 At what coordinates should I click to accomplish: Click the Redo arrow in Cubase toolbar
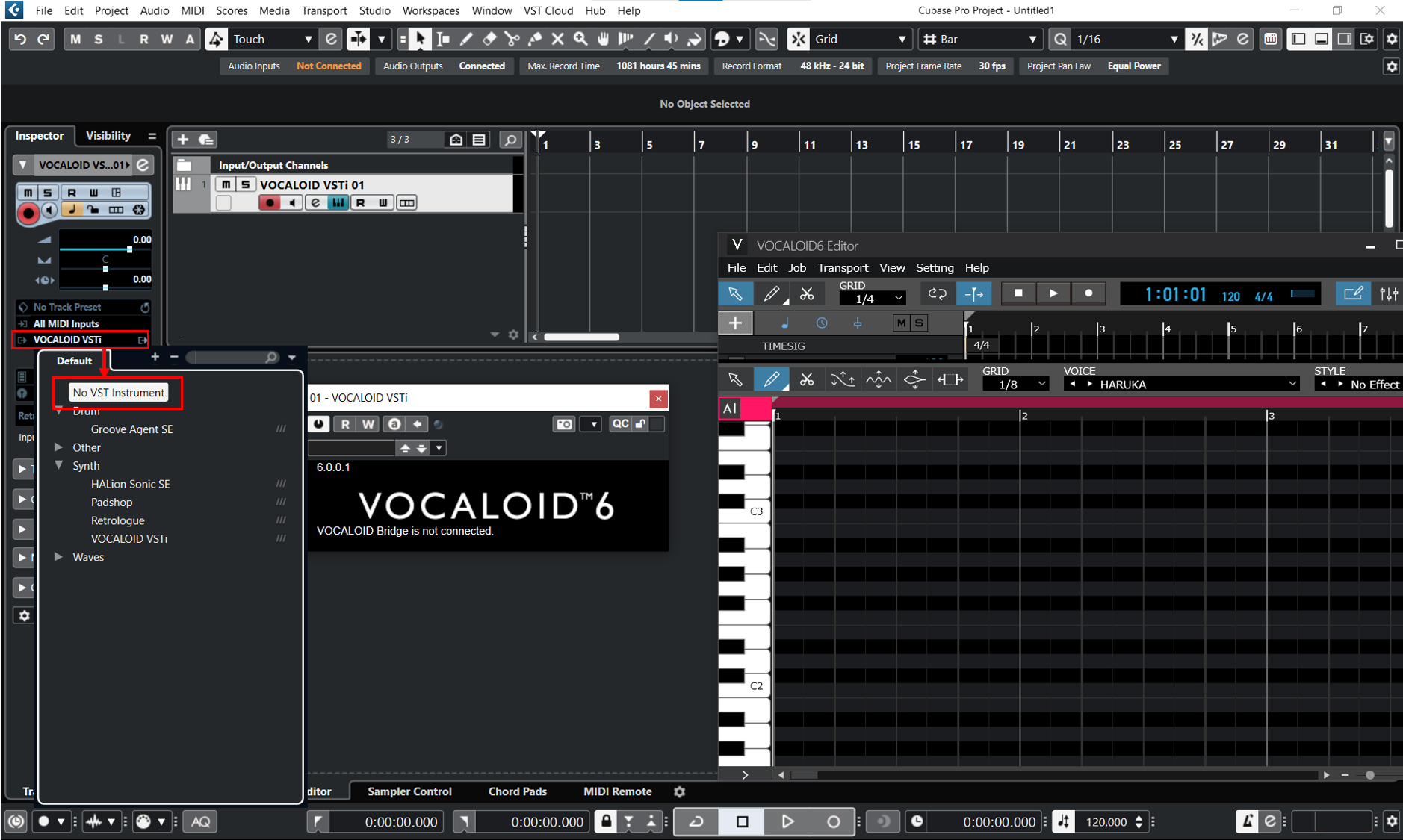point(43,39)
